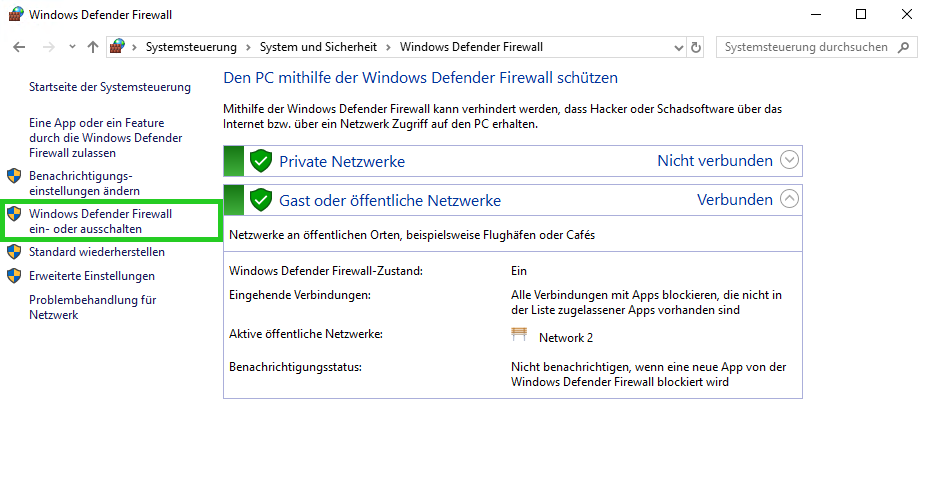Go back with the back arrow
The height and width of the screenshot is (501, 930).
[19, 47]
